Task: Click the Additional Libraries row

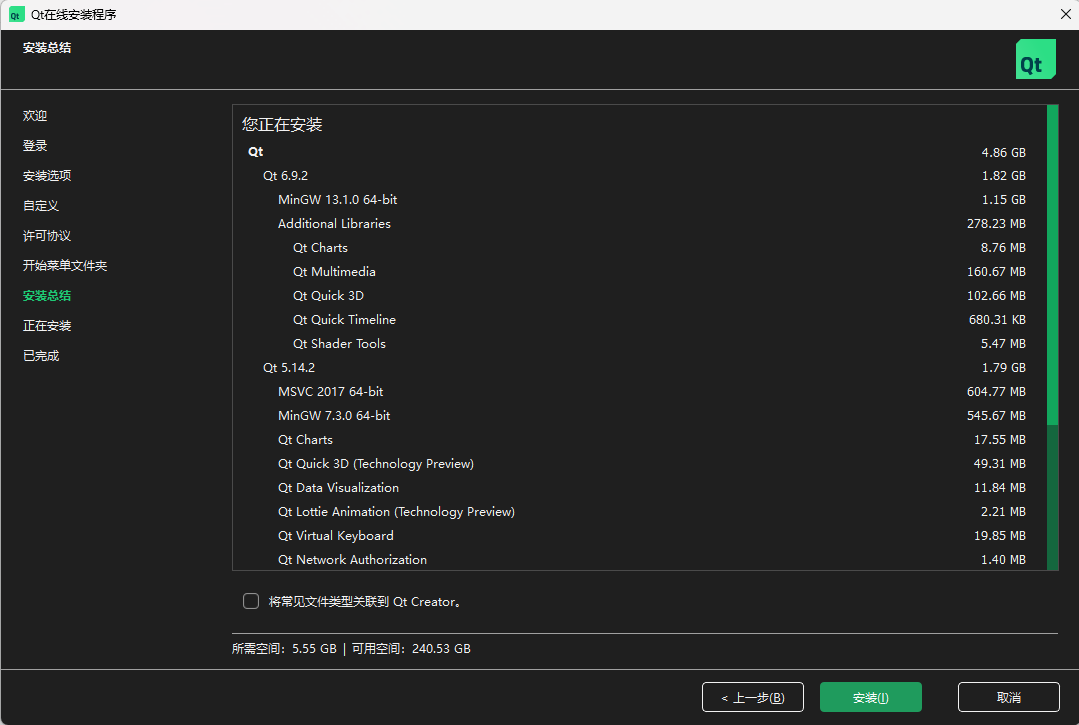Action: 639,224
